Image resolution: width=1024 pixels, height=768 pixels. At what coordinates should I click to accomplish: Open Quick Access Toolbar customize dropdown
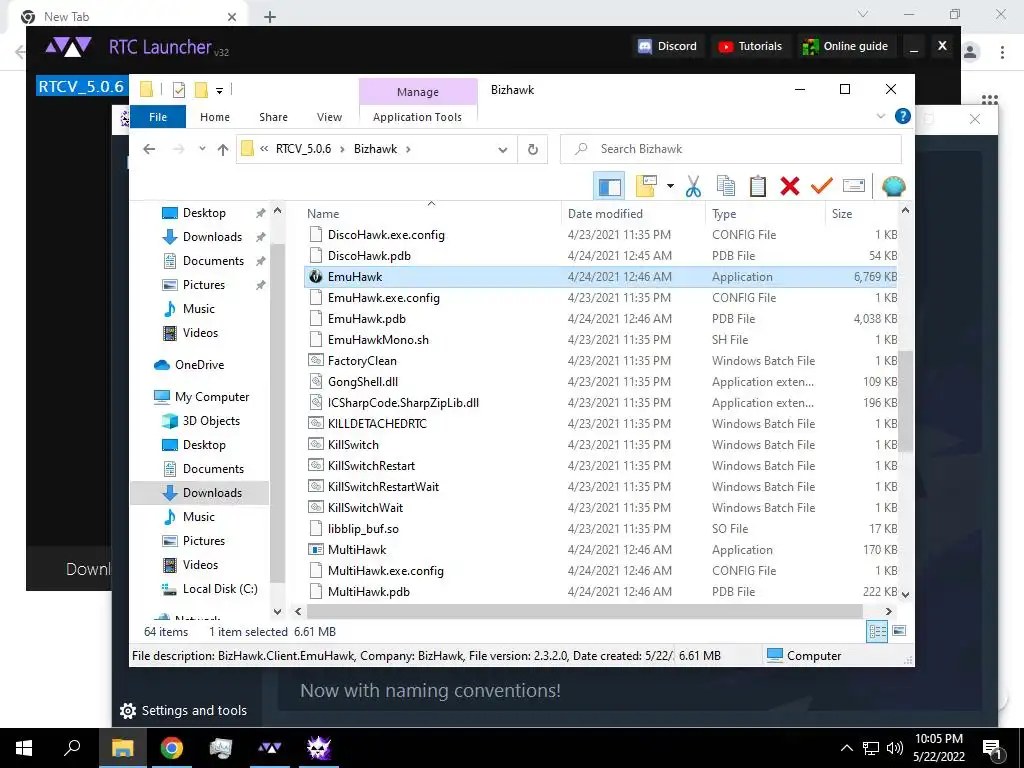click(x=219, y=90)
